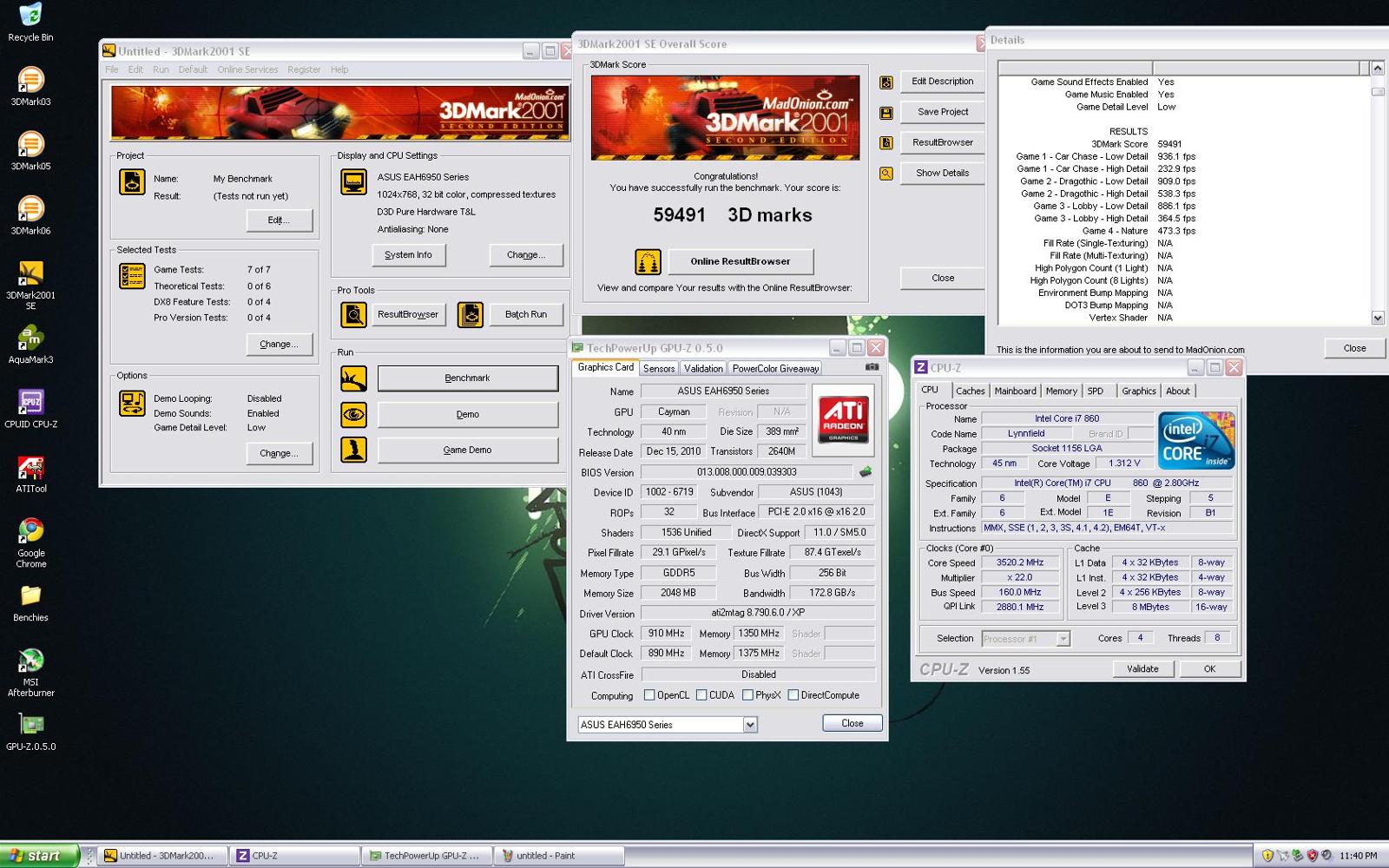
Task: Click the Online ResultBrowser button
Action: click(x=741, y=261)
